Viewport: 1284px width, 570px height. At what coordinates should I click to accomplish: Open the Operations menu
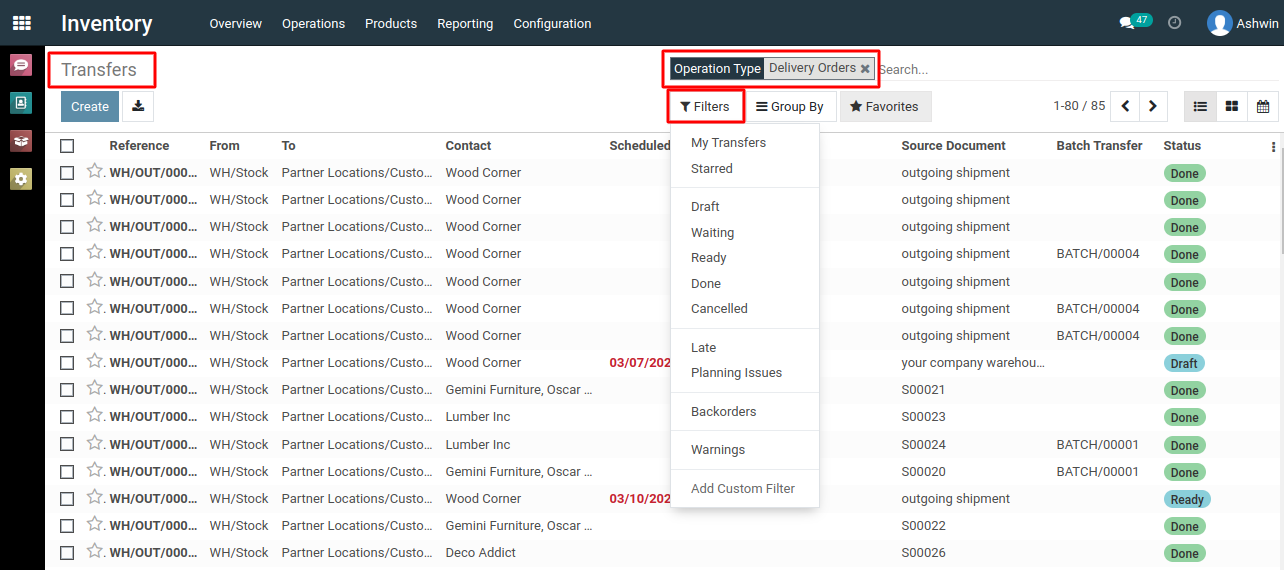coord(313,23)
